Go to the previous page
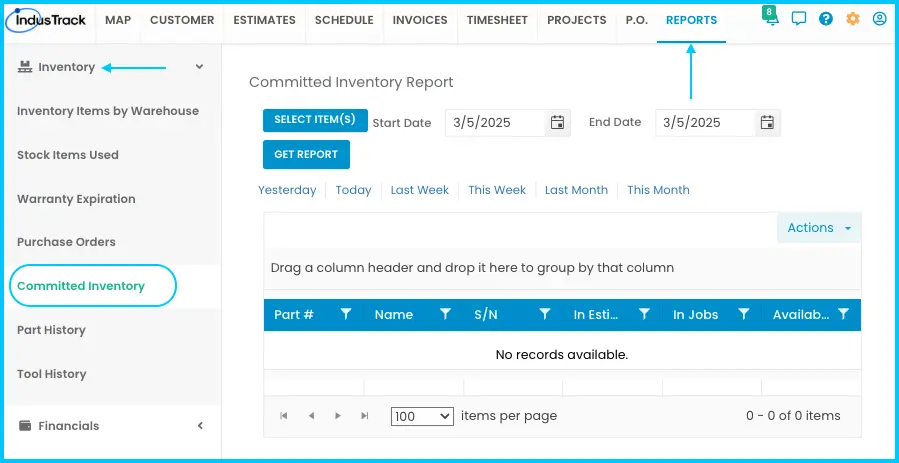The image size is (899, 463). (311, 416)
